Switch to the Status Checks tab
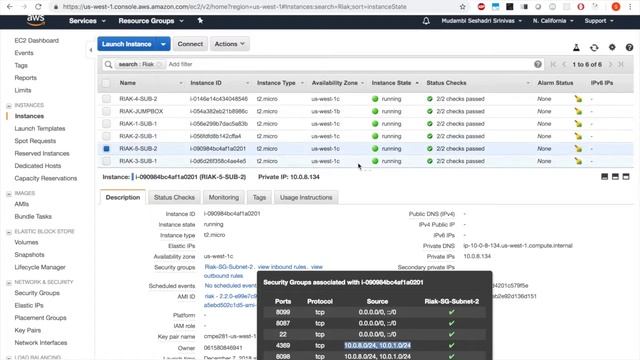The height and width of the screenshot is (360, 640). tap(174, 197)
